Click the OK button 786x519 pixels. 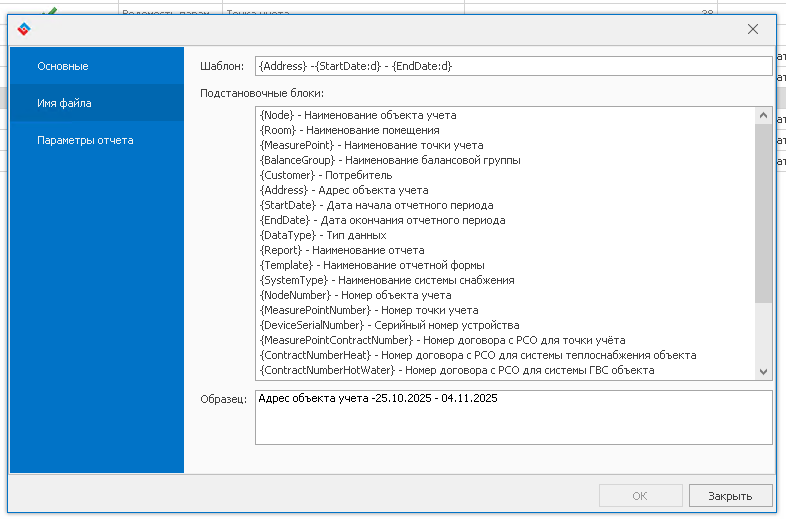(x=640, y=495)
